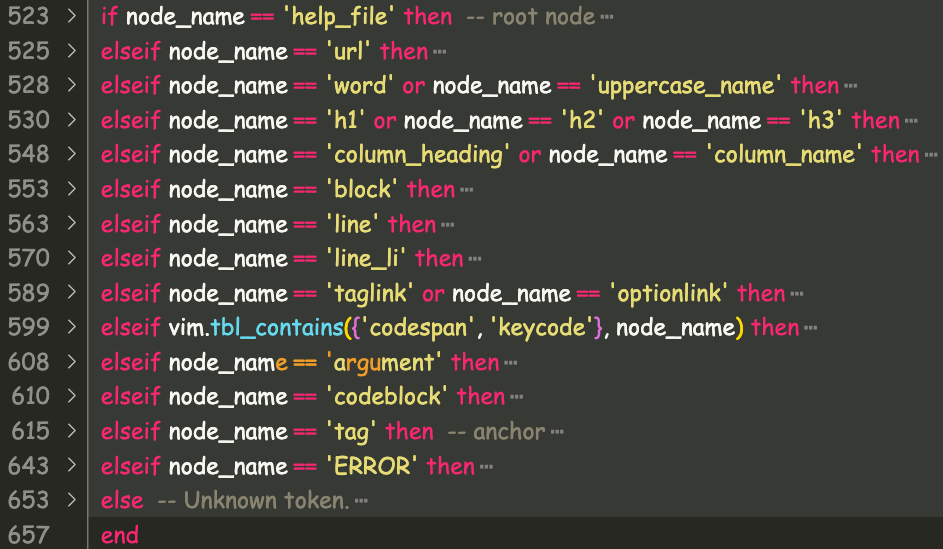The height and width of the screenshot is (549, 943).
Task: Click line number 657 in the gutter
Action: (x=28, y=535)
